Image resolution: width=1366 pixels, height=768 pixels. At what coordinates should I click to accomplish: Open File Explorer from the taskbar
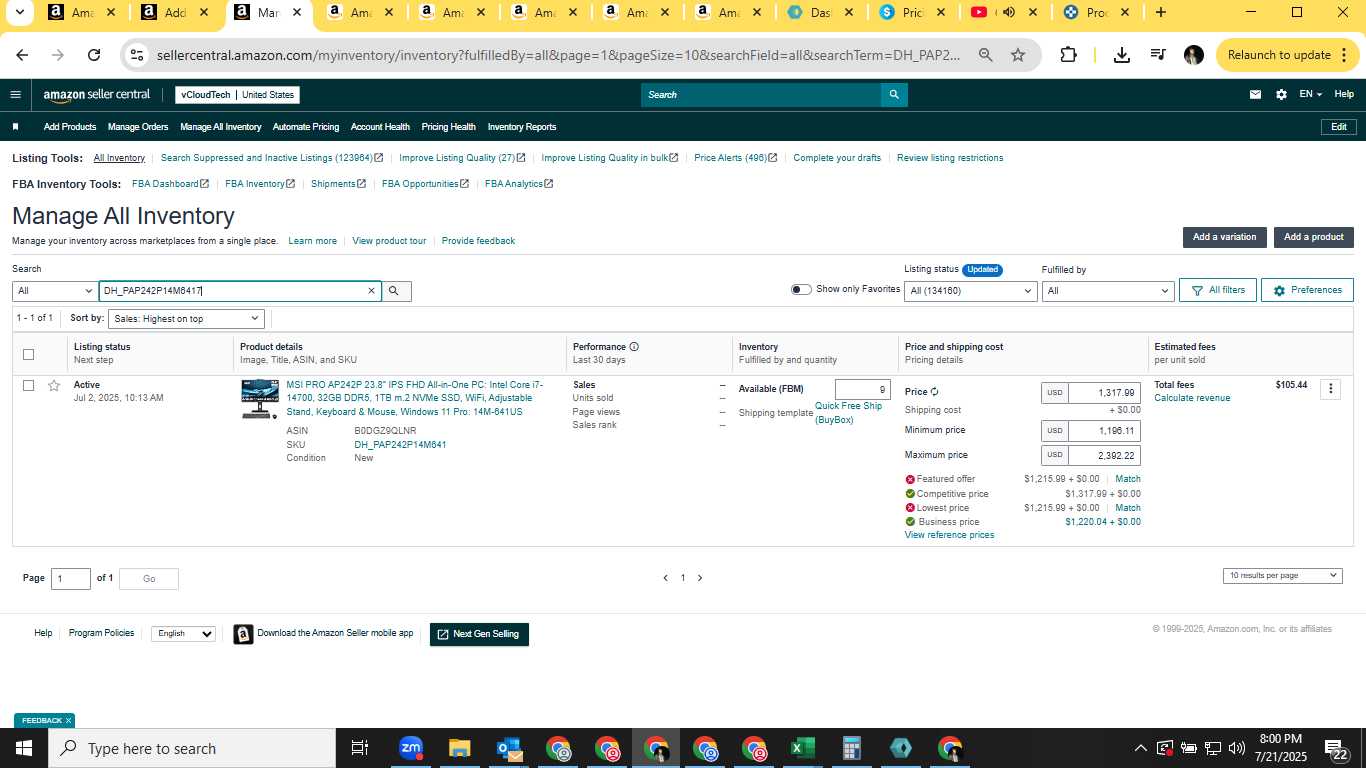click(x=460, y=748)
